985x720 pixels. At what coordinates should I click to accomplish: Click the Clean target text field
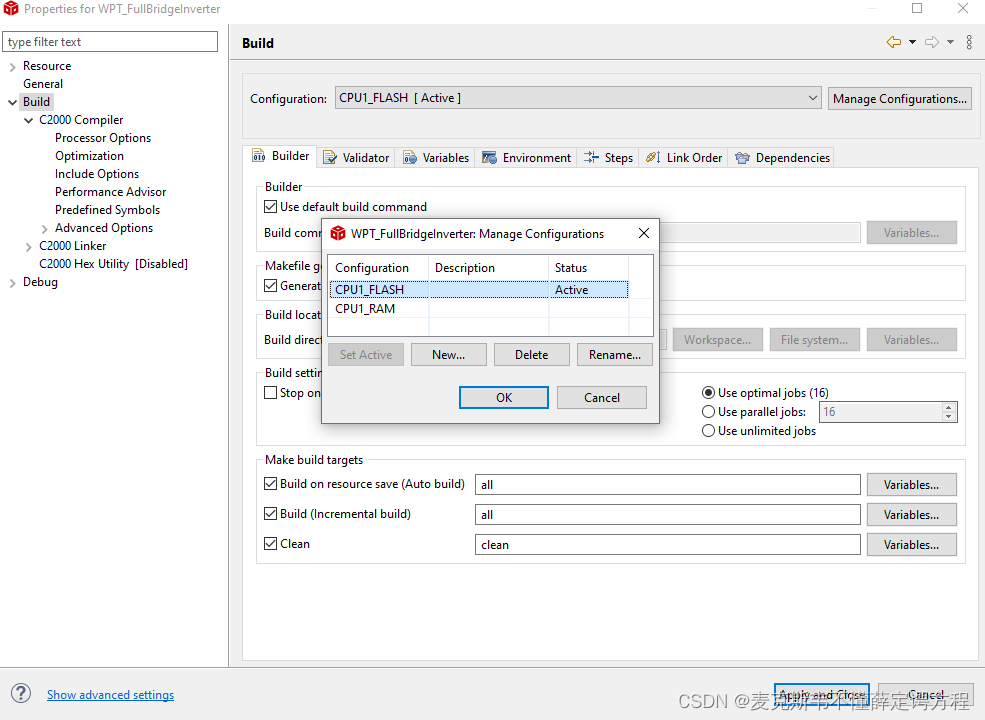click(x=668, y=545)
